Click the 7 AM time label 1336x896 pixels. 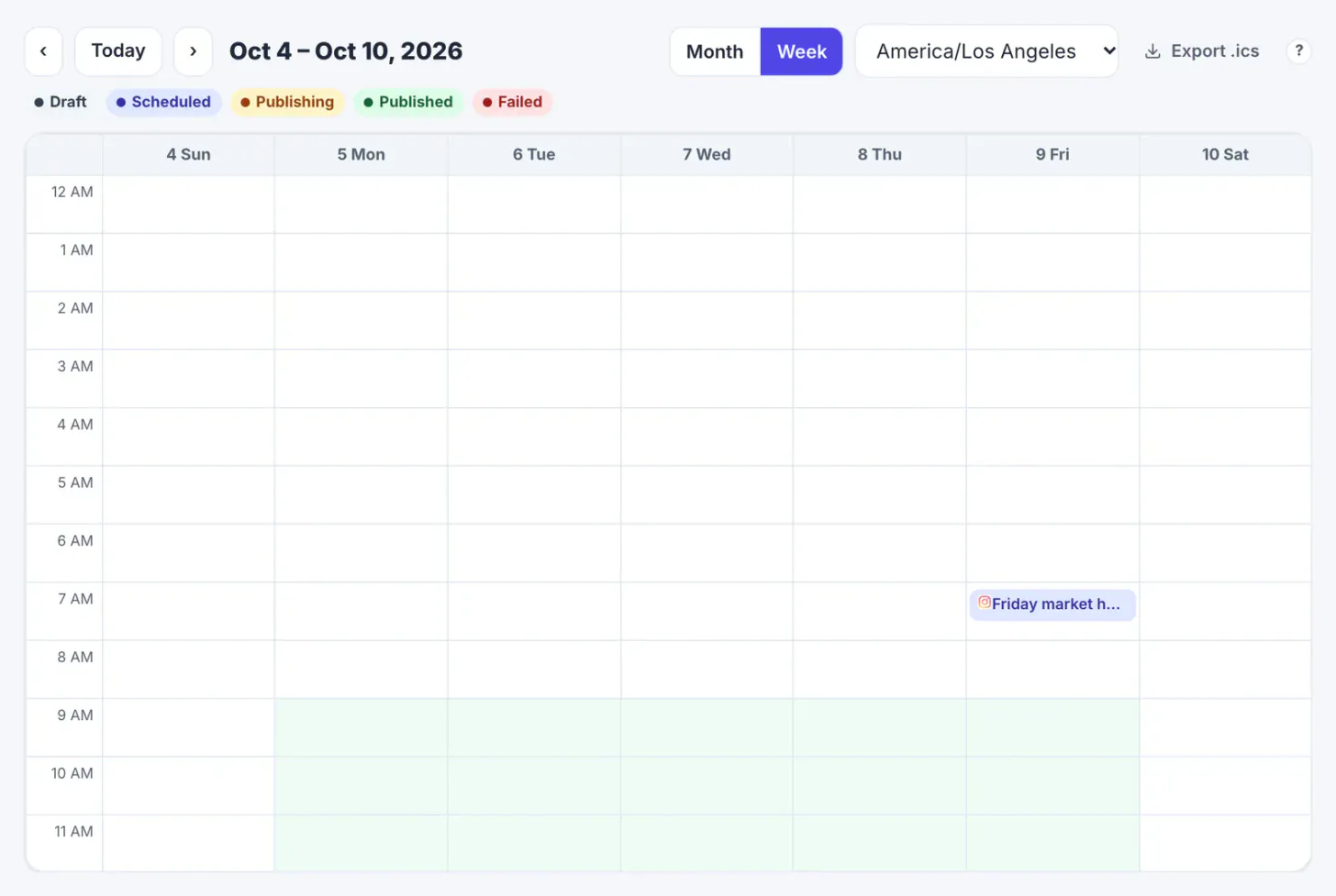(x=75, y=599)
